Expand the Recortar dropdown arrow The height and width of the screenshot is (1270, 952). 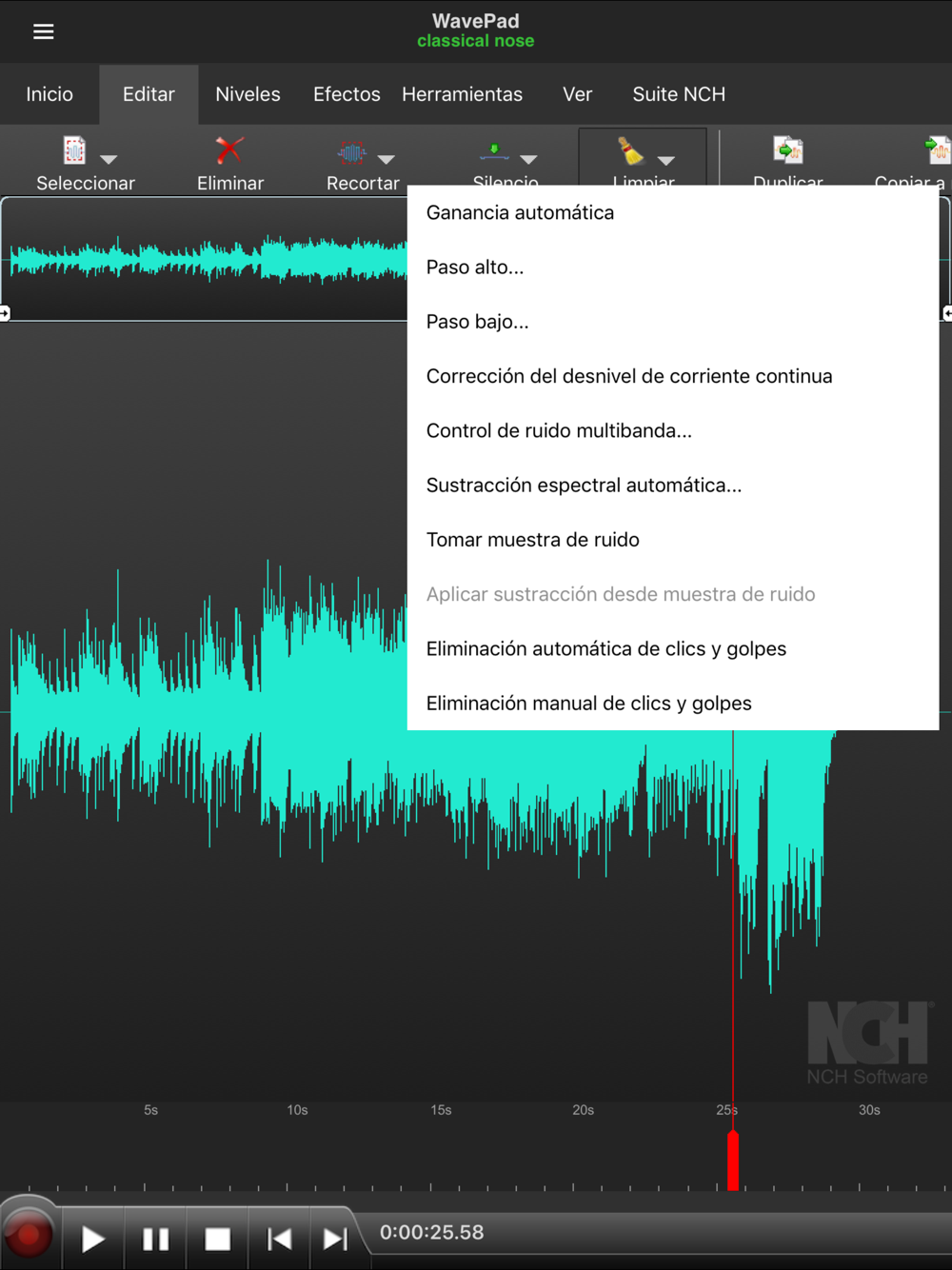click(x=386, y=159)
